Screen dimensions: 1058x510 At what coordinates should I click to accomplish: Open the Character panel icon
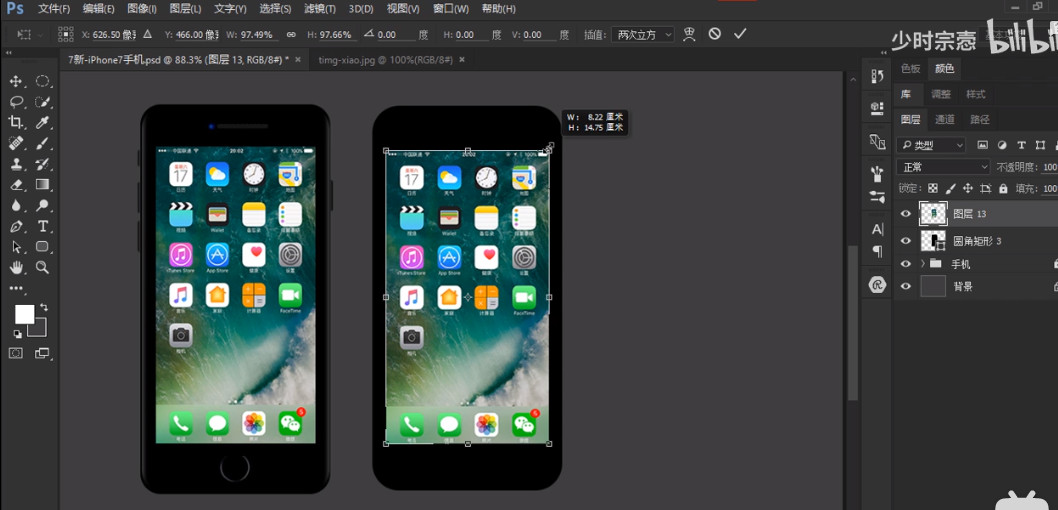pyautogui.click(x=877, y=229)
